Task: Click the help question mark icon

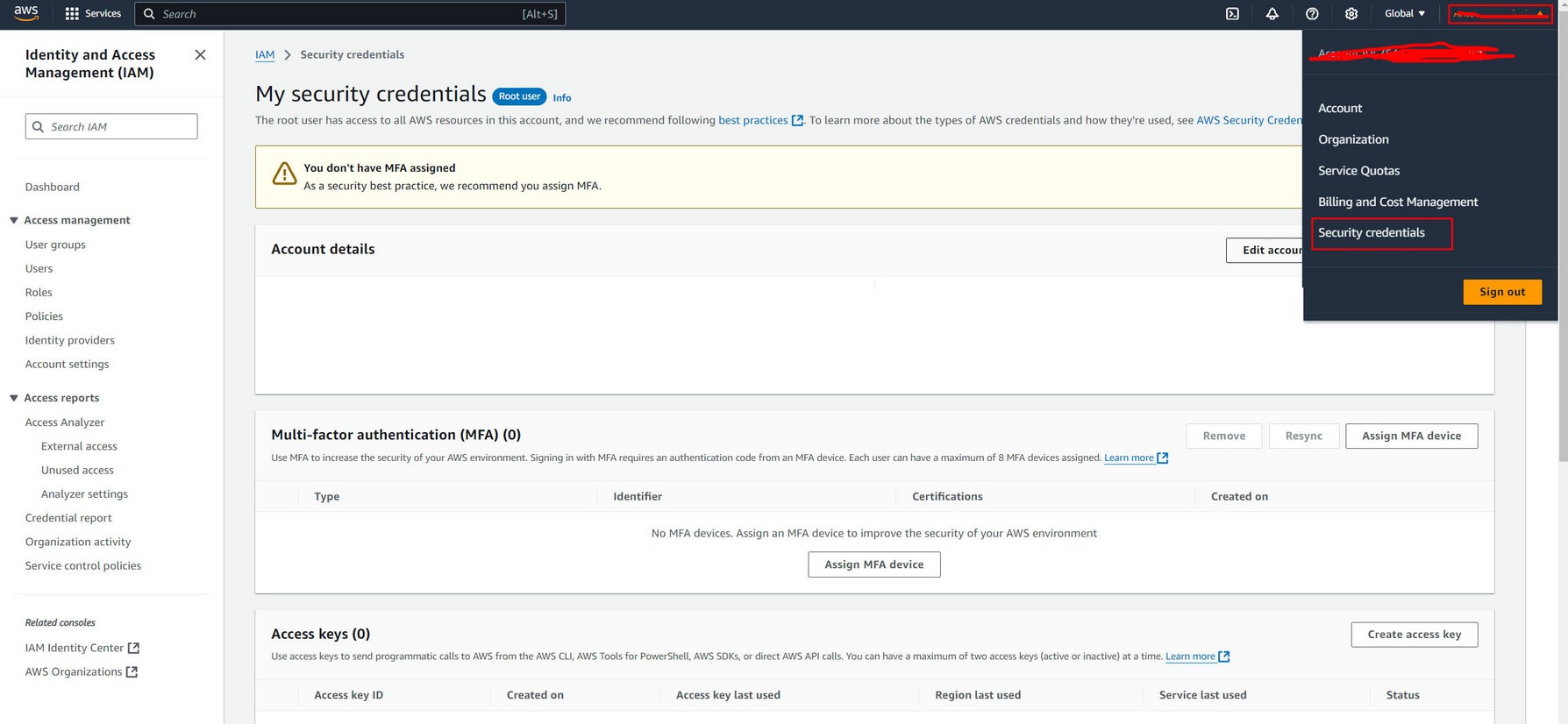Action: (x=1312, y=14)
